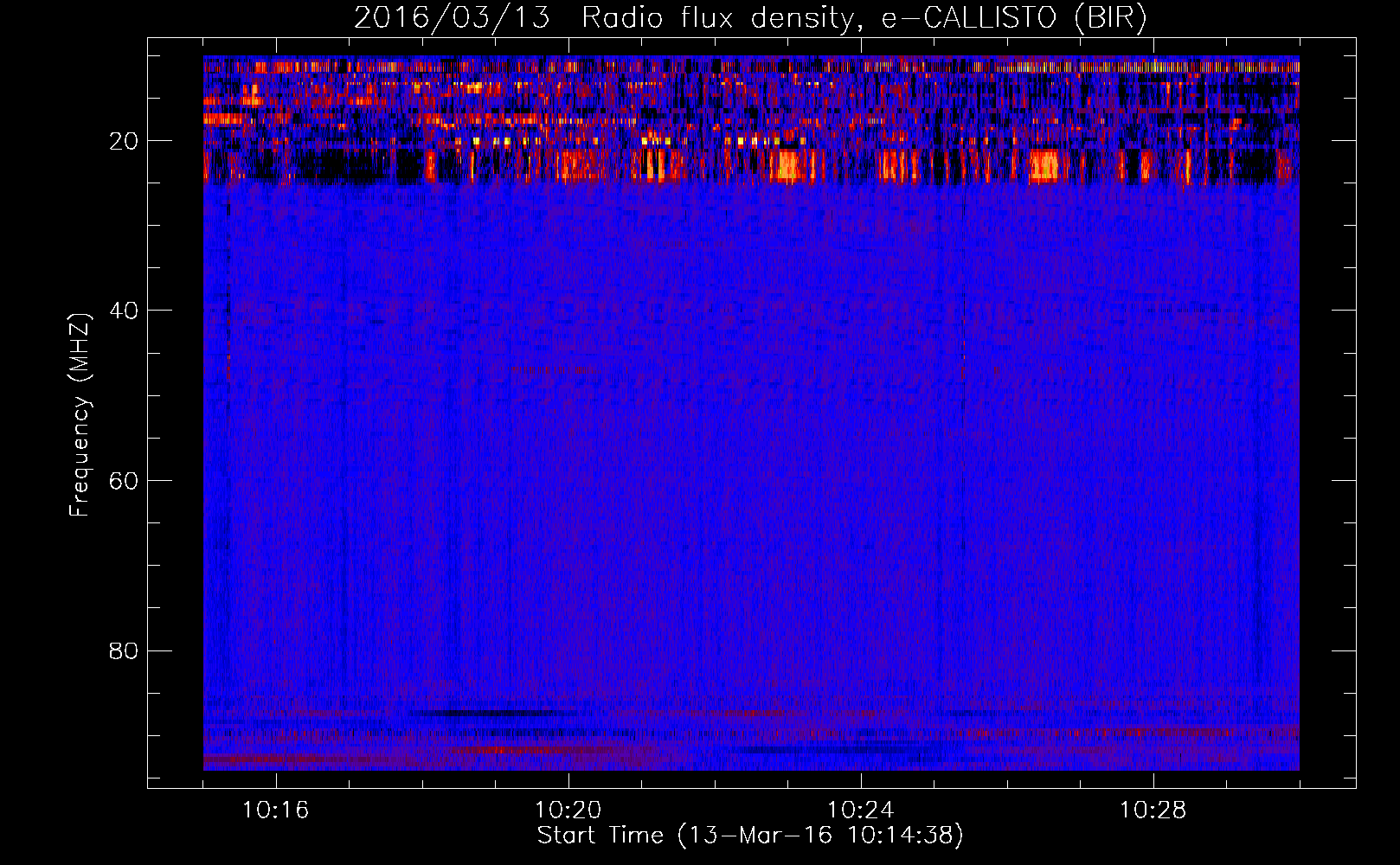The width and height of the screenshot is (1400, 865).
Task: Click the 40 MHz frequency tick label
Action: click(x=124, y=311)
